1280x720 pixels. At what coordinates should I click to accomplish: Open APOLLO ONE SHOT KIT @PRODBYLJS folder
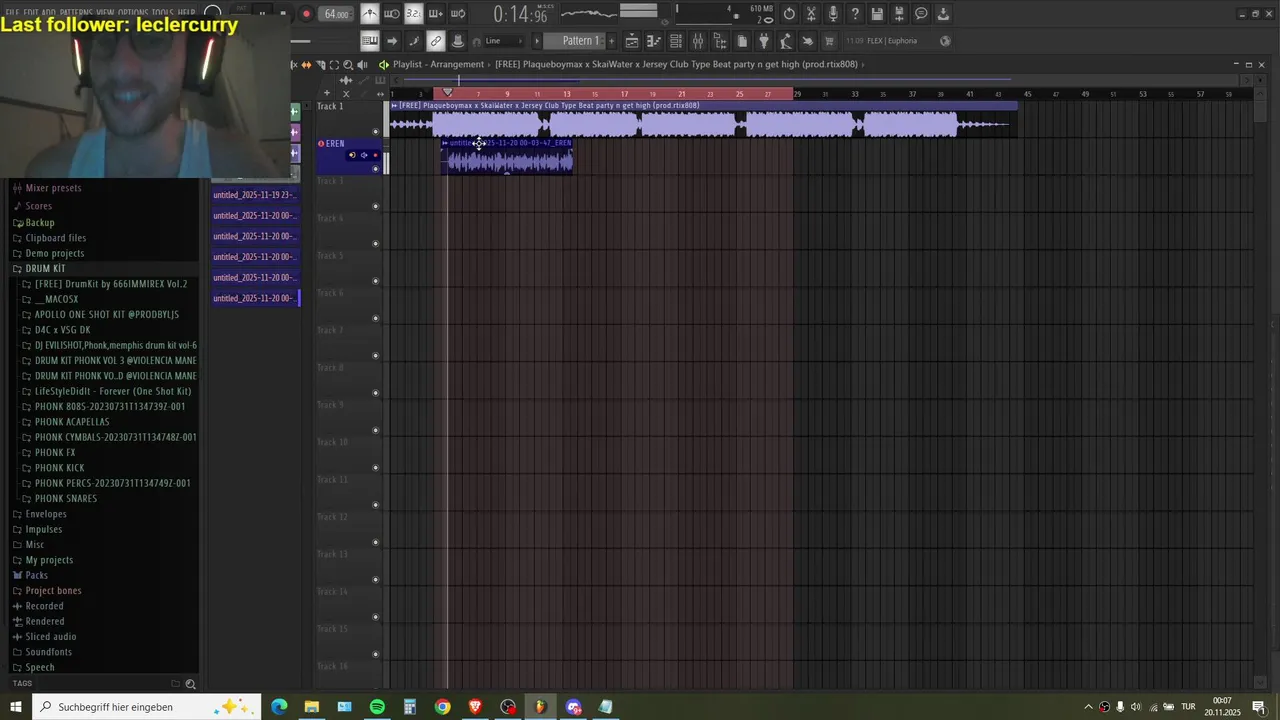click(x=106, y=315)
